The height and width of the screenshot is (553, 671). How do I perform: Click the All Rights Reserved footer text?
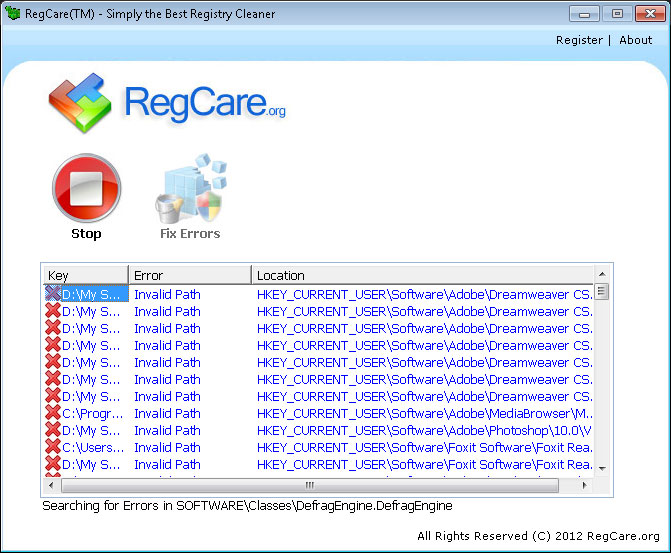click(538, 536)
